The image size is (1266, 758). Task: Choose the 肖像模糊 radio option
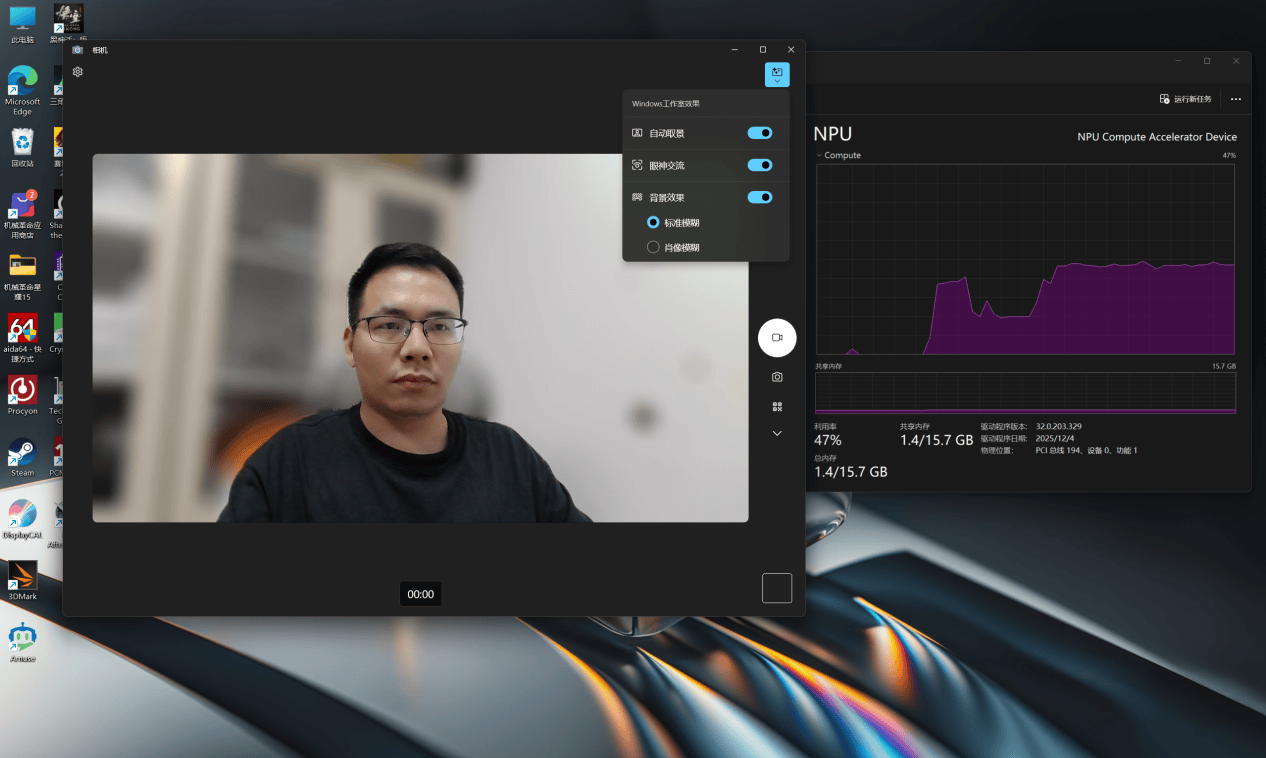[653, 247]
